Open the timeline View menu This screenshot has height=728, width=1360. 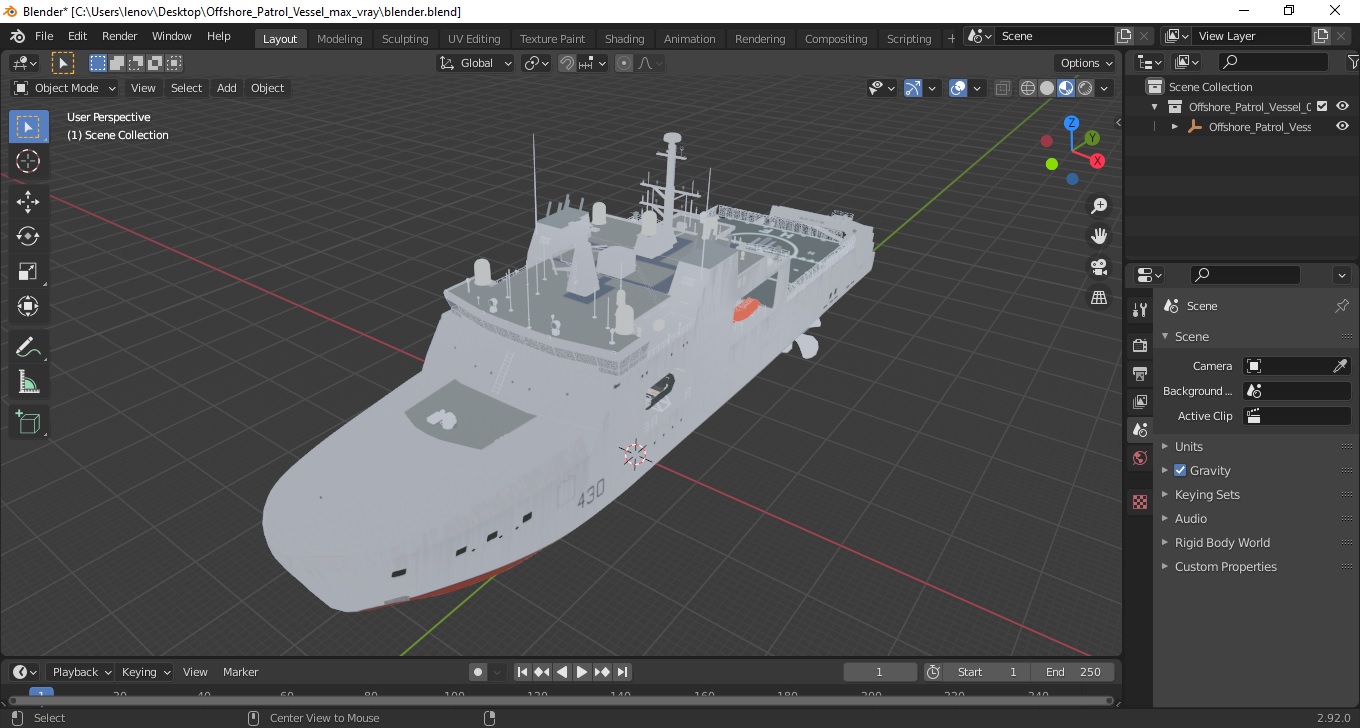pos(195,672)
